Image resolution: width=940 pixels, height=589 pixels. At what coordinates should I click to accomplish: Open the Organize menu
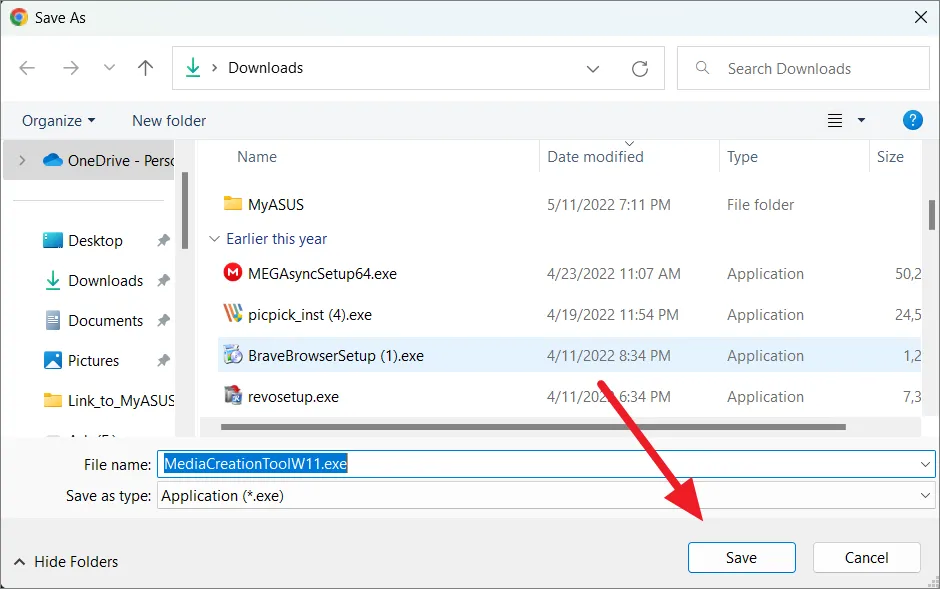coord(58,120)
